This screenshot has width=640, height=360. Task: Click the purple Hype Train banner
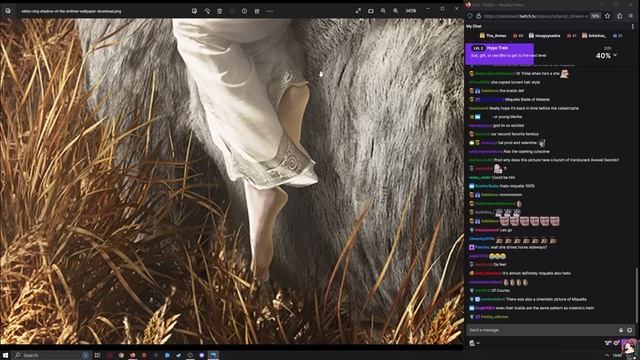(x=499, y=53)
